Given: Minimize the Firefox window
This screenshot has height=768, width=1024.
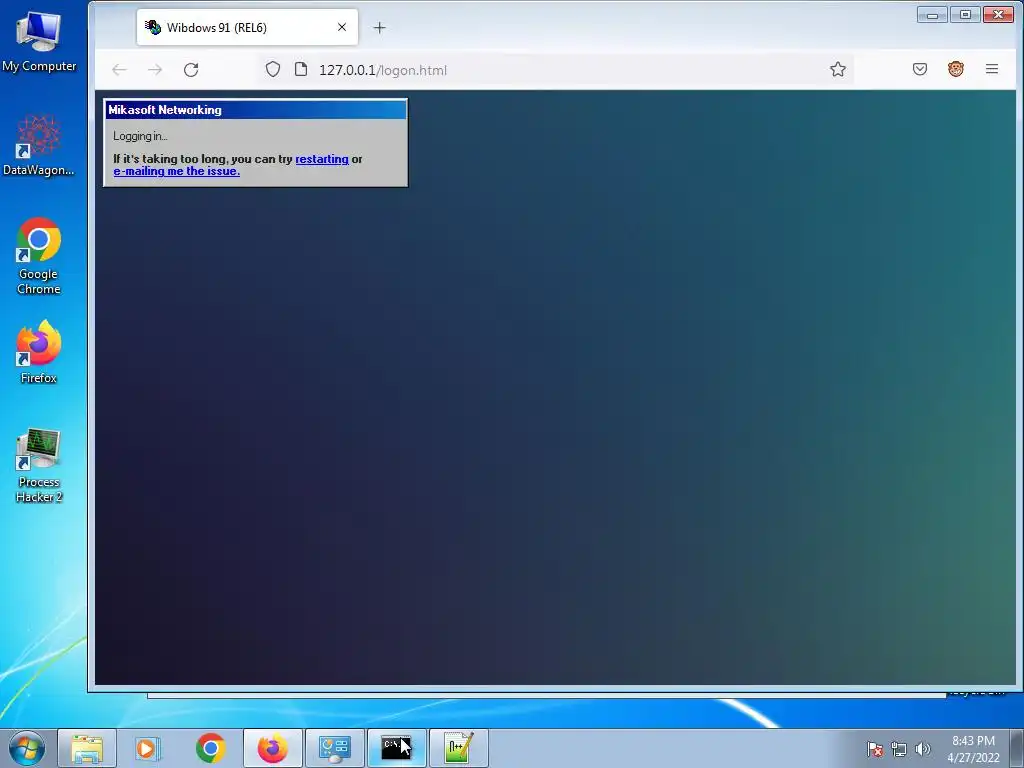Looking at the screenshot, I should point(933,14).
